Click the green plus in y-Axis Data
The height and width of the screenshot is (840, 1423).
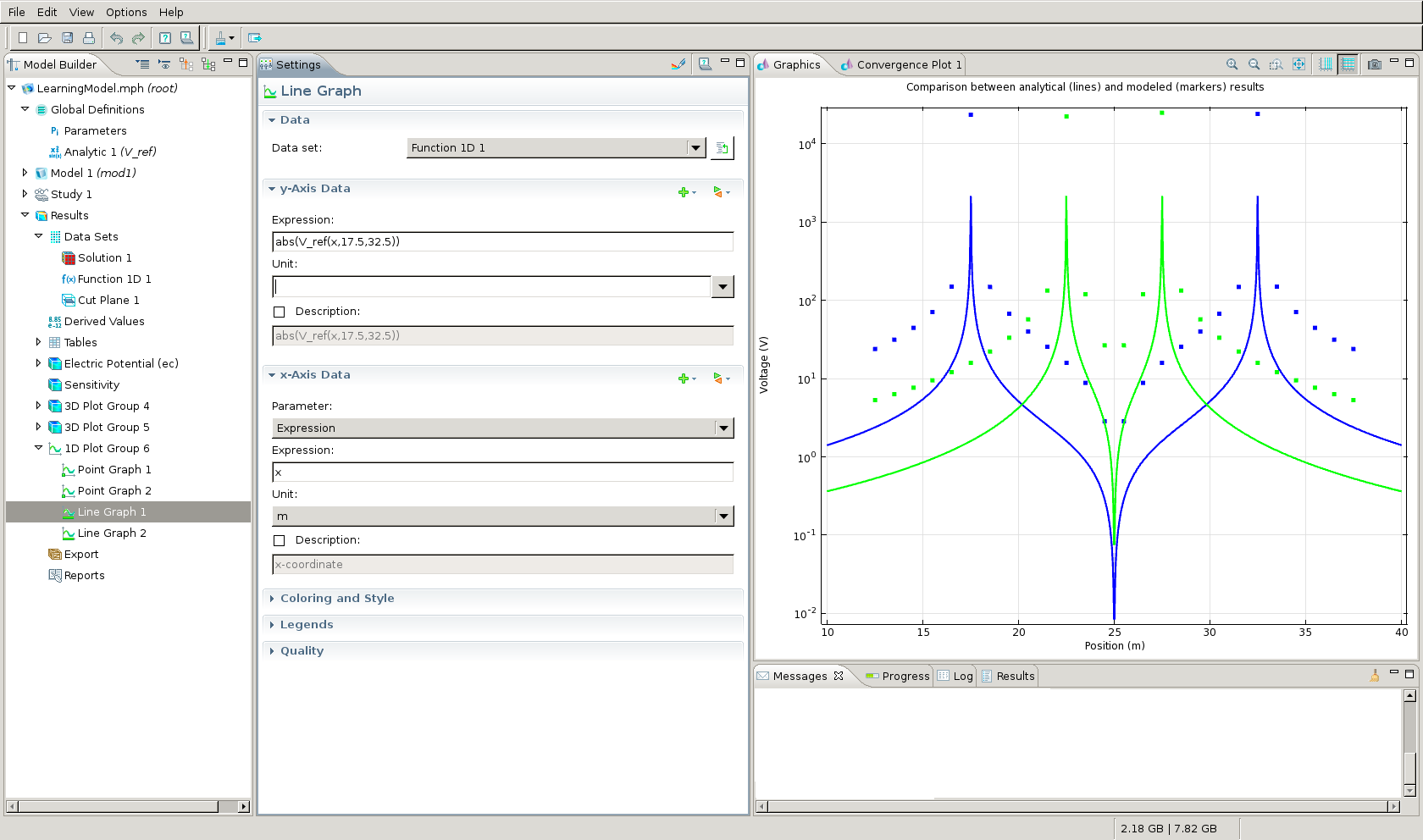(684, 192)
